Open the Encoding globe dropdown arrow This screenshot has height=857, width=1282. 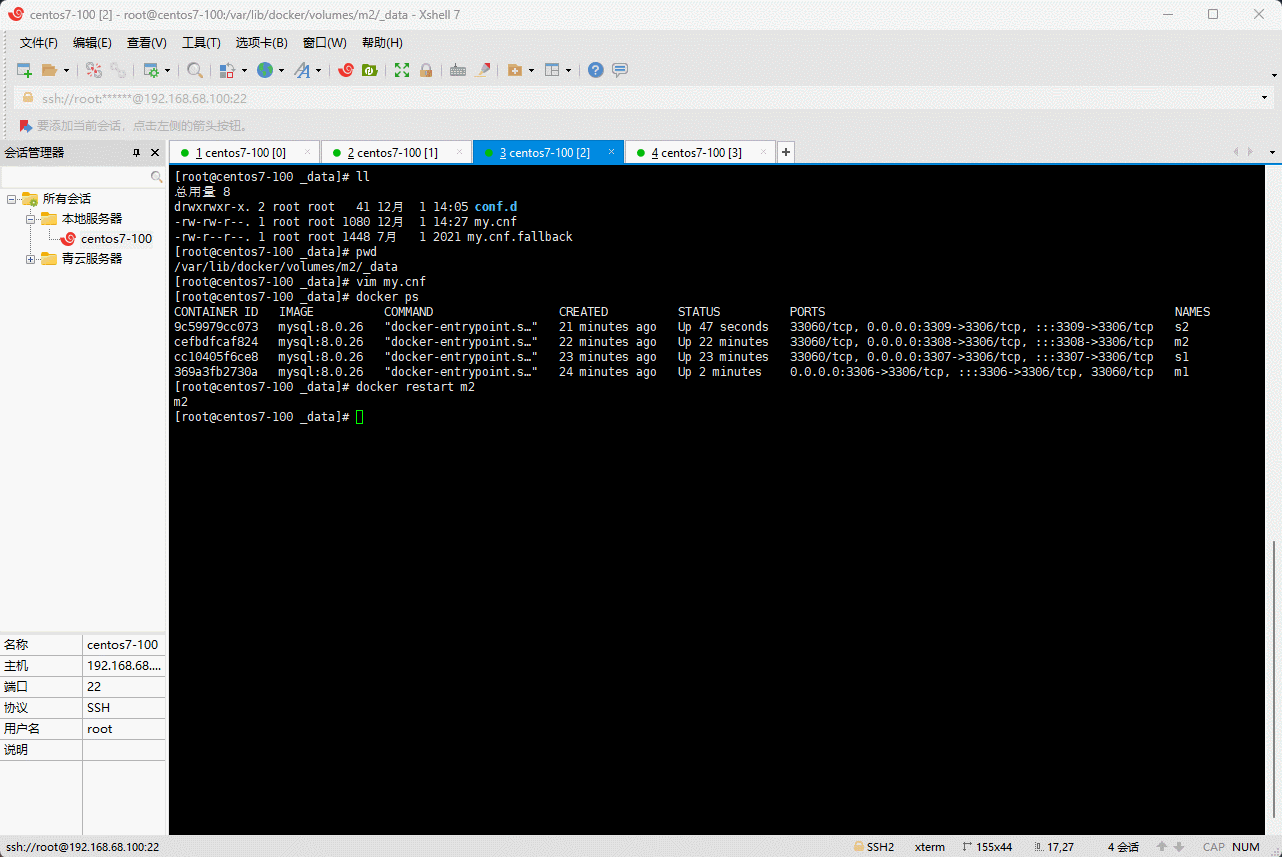click(x=282, y=70)
